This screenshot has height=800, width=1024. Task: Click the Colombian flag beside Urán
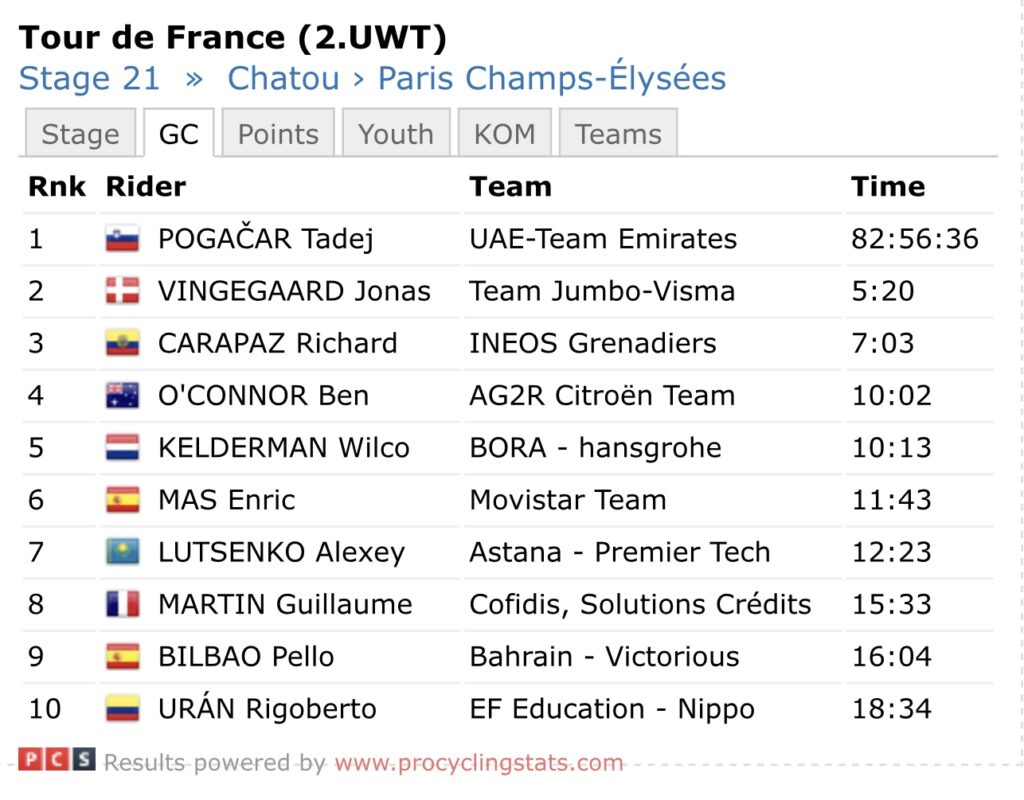(x=122, y=708)
